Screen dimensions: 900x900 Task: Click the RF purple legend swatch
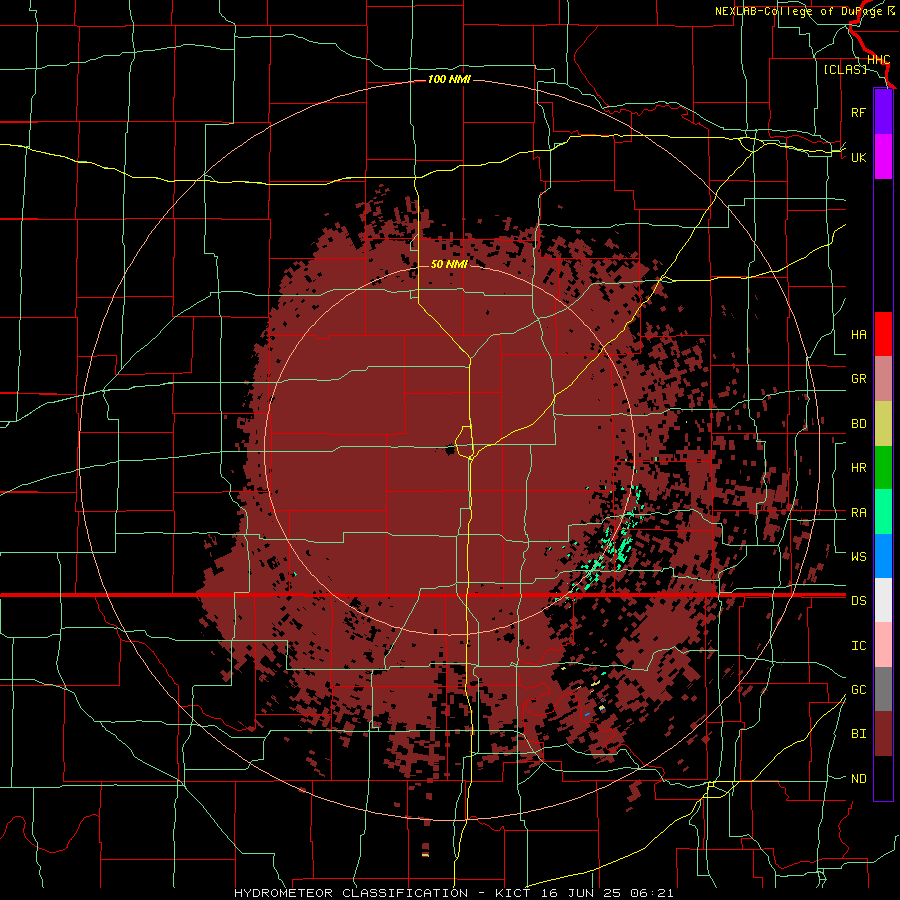(883, 112)
